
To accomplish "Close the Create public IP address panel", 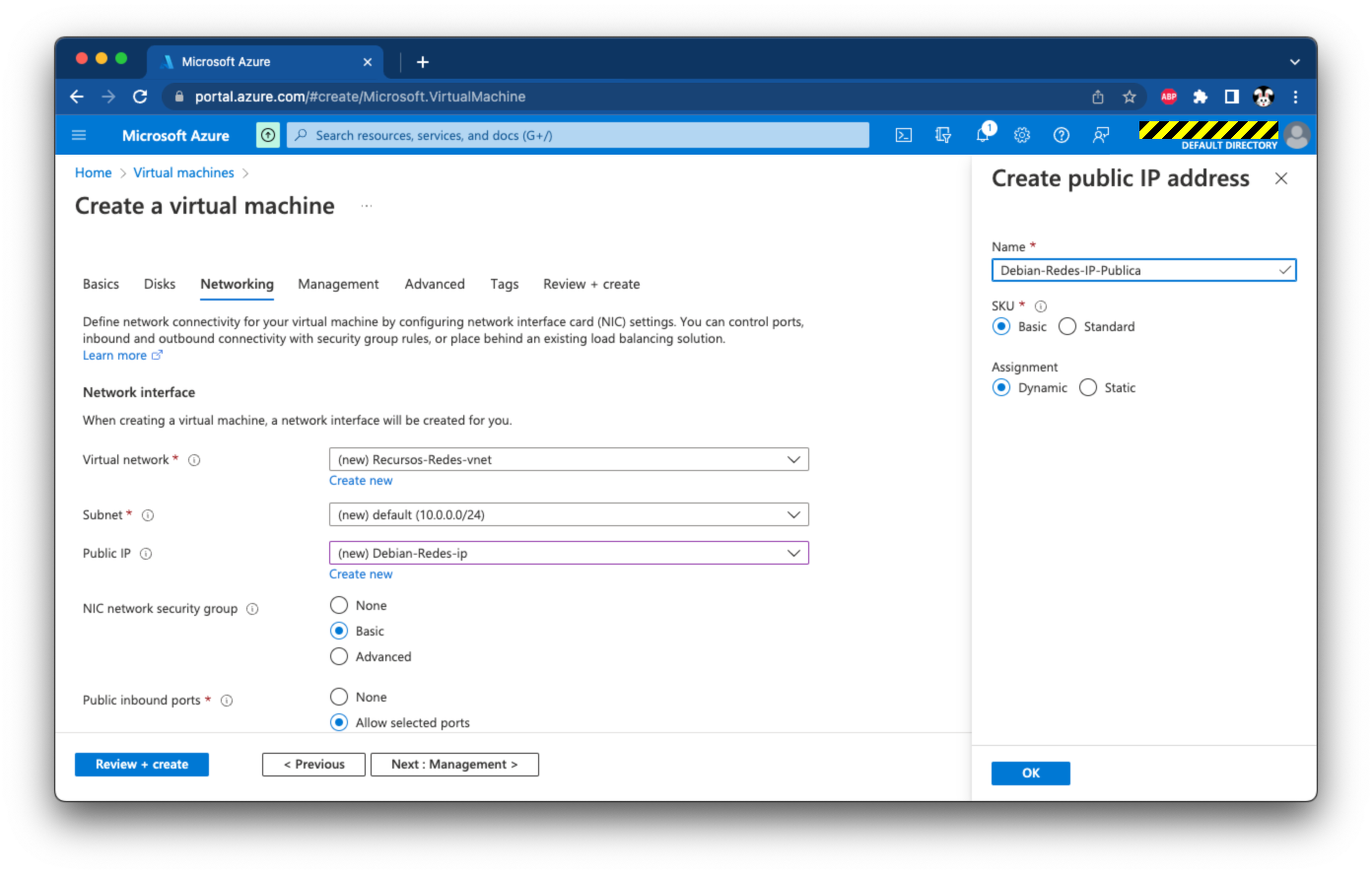I will tap(1280, 178).
